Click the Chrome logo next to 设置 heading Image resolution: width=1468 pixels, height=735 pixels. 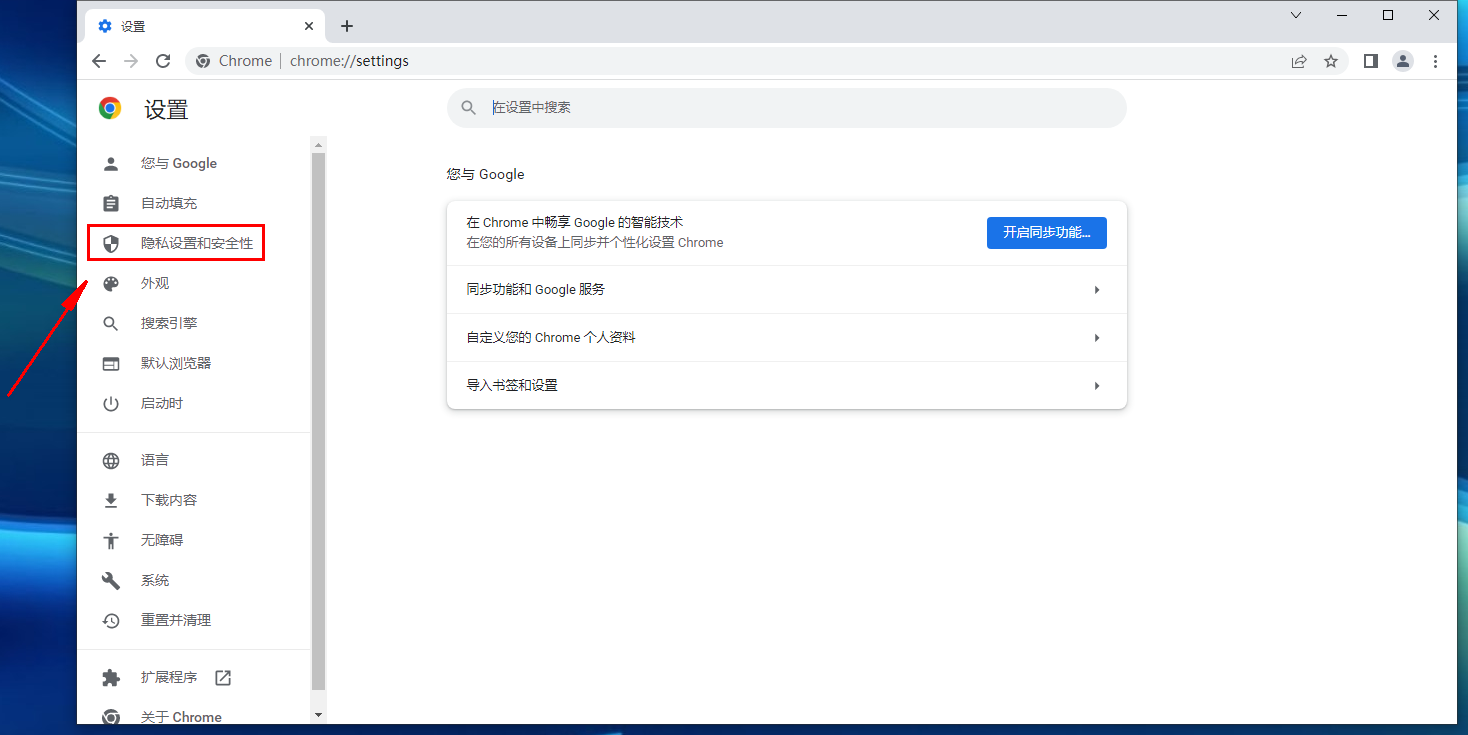pos(110,109)
